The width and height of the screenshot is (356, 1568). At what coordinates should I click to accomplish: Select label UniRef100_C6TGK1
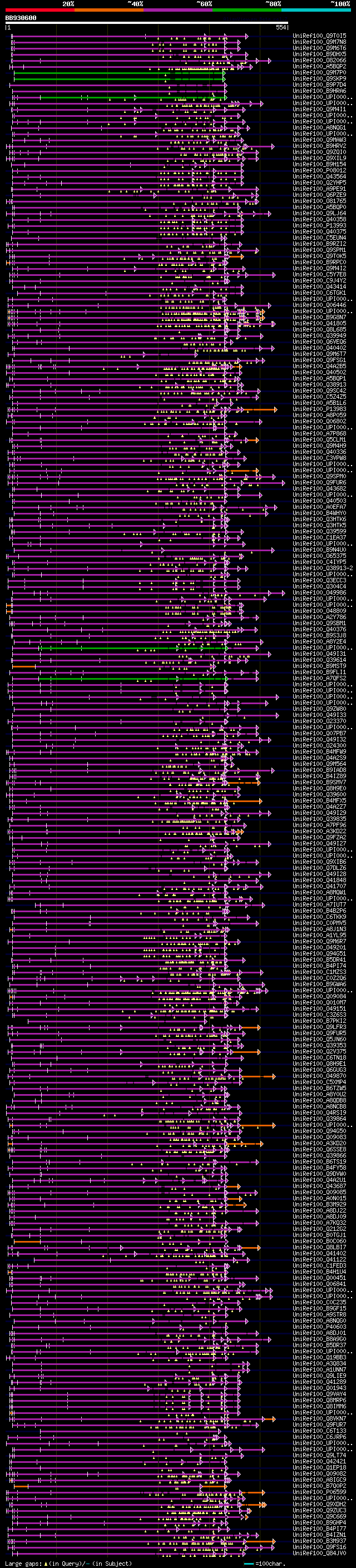pyautogui.click(x=319, y=293)
